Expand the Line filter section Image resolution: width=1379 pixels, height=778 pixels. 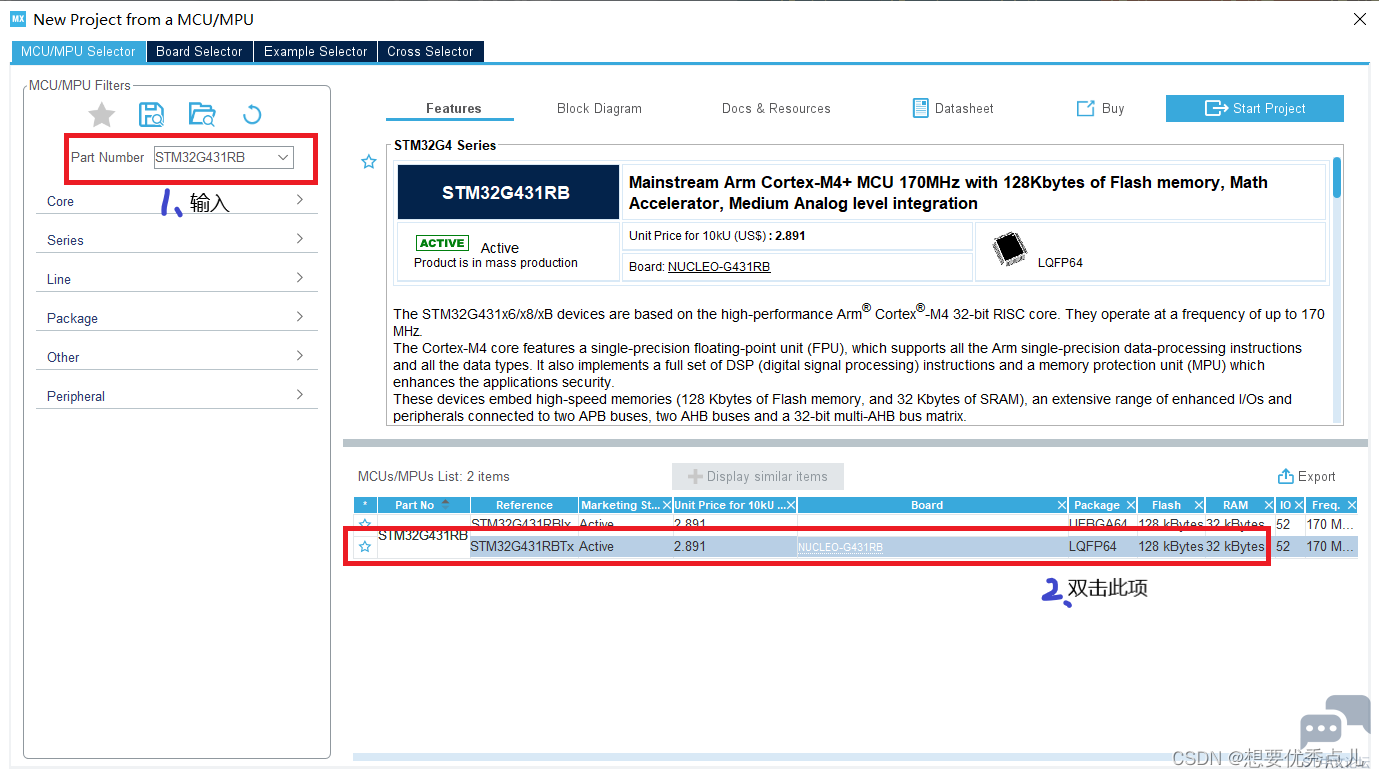177,279
